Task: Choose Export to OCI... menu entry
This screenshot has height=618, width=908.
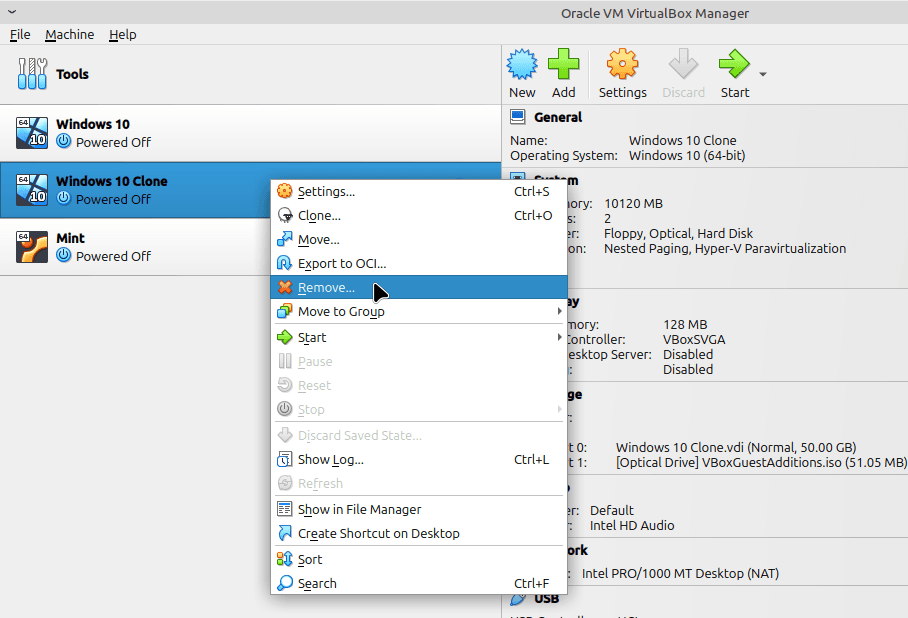Action: pyautogui.click(x=419, y=264)
